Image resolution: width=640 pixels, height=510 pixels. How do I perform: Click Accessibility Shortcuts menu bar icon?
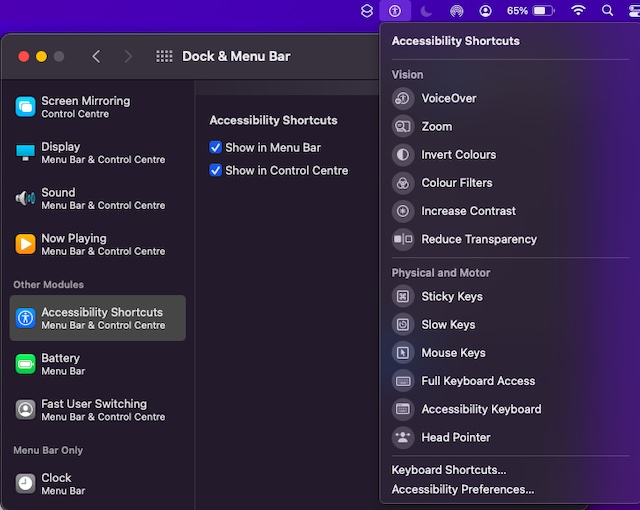[x=395, y=11]
